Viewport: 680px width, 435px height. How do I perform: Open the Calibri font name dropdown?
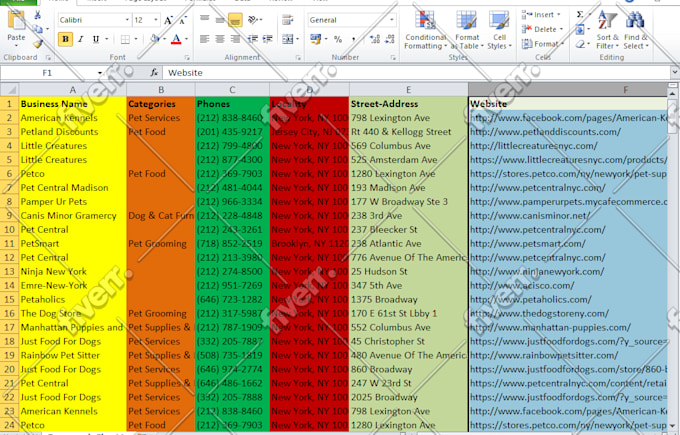click(127, 20)
